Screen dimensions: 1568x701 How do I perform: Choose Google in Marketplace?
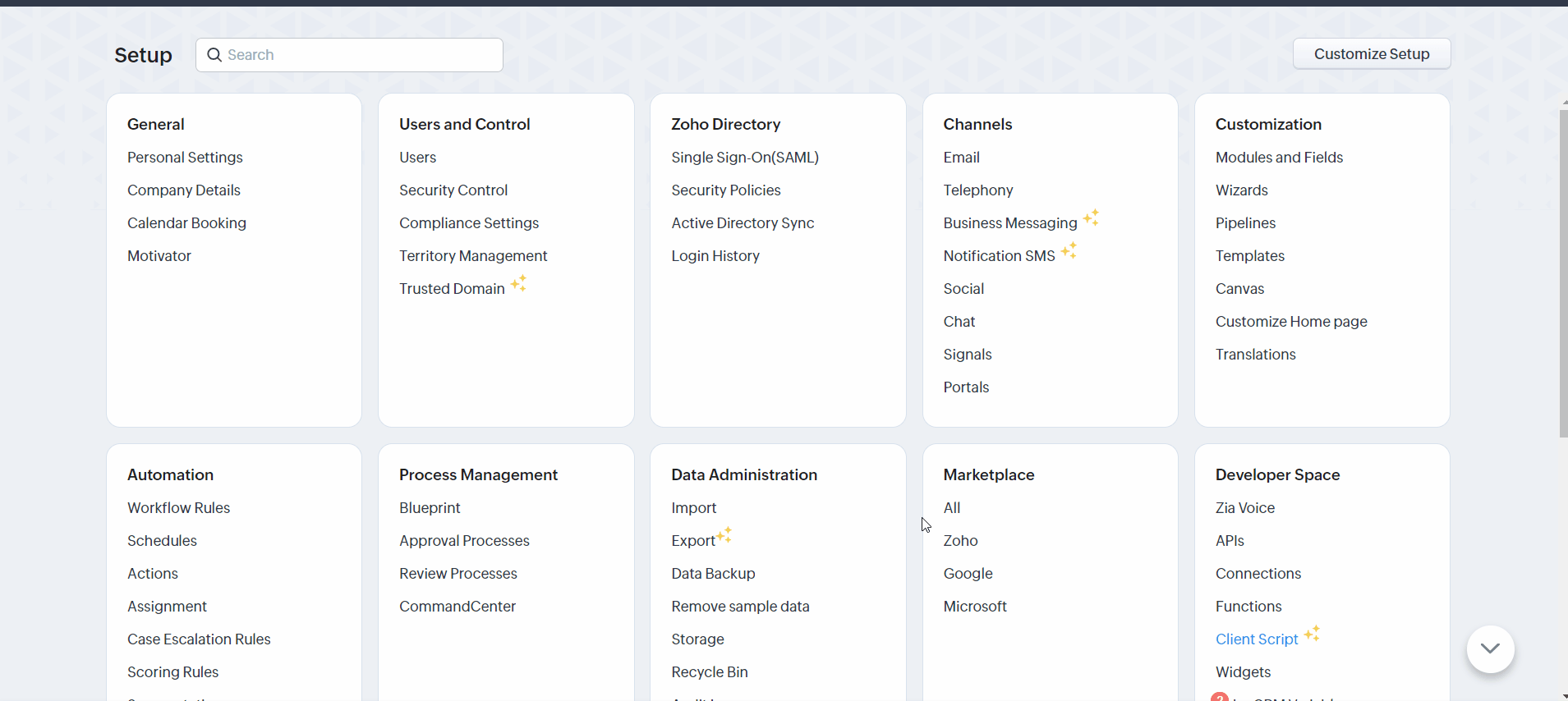click(968, 574)
